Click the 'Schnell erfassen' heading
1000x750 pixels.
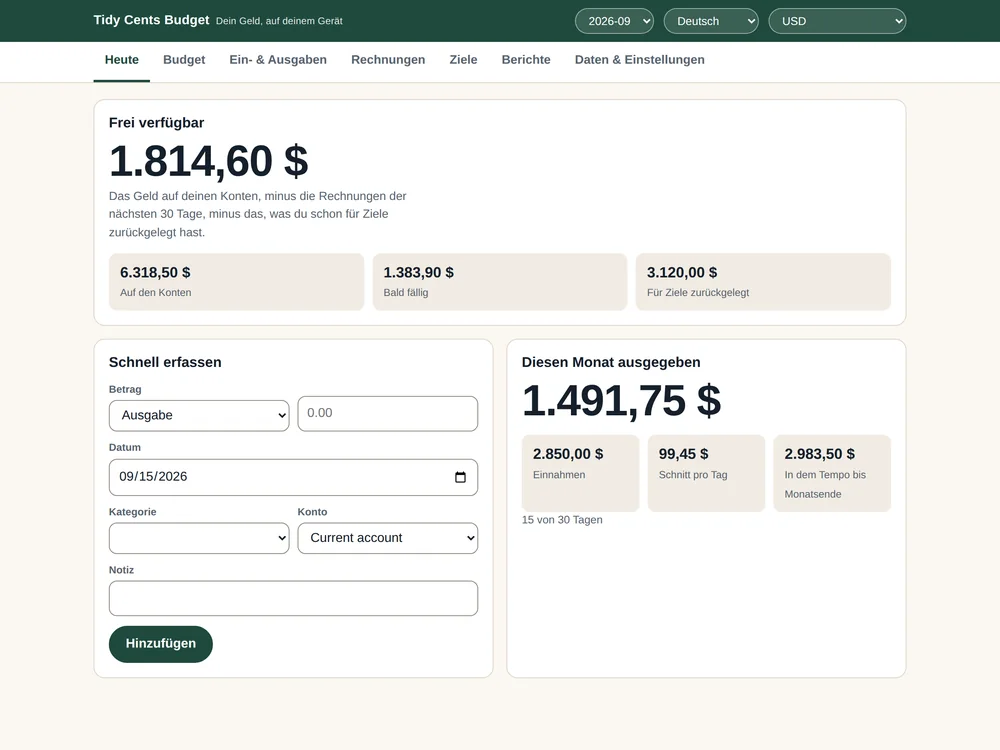pos(165,362)
